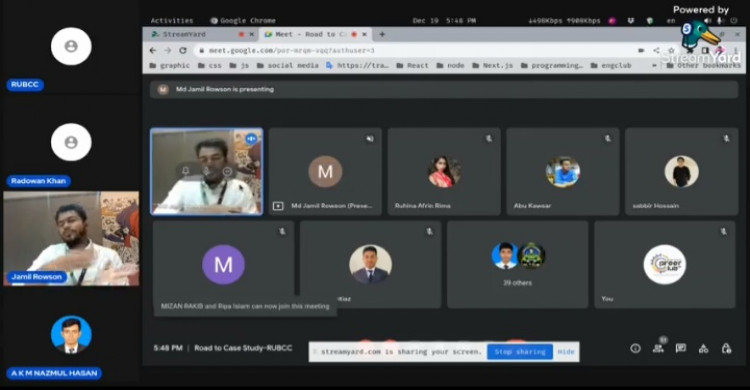Reload the Meet page
The height and width of the screenshot is (390, 750).
(x=183, y=50)
